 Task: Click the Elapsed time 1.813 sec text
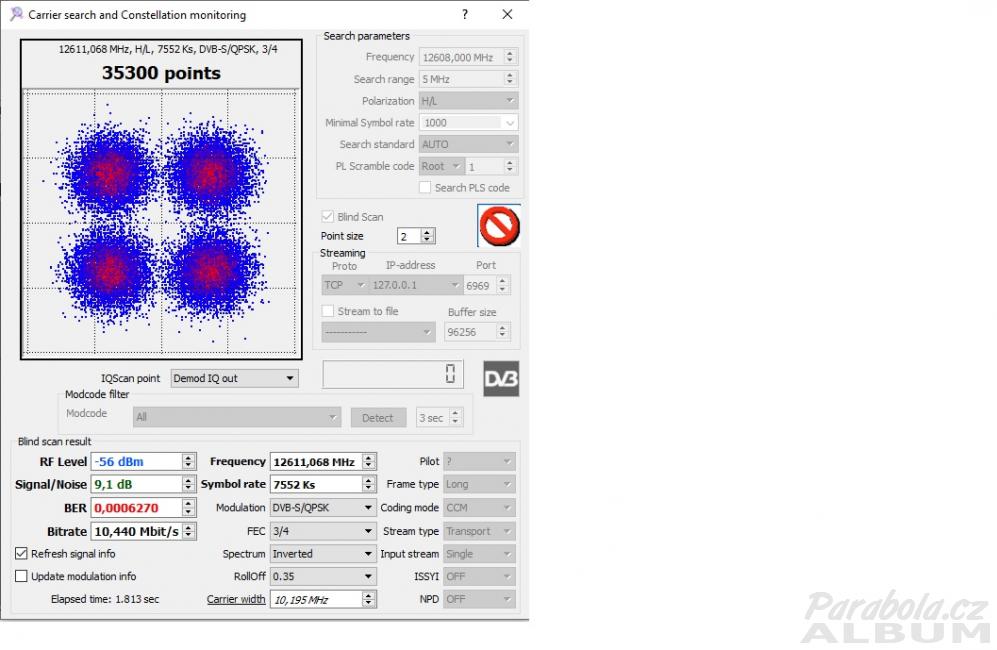coord(105,599)
